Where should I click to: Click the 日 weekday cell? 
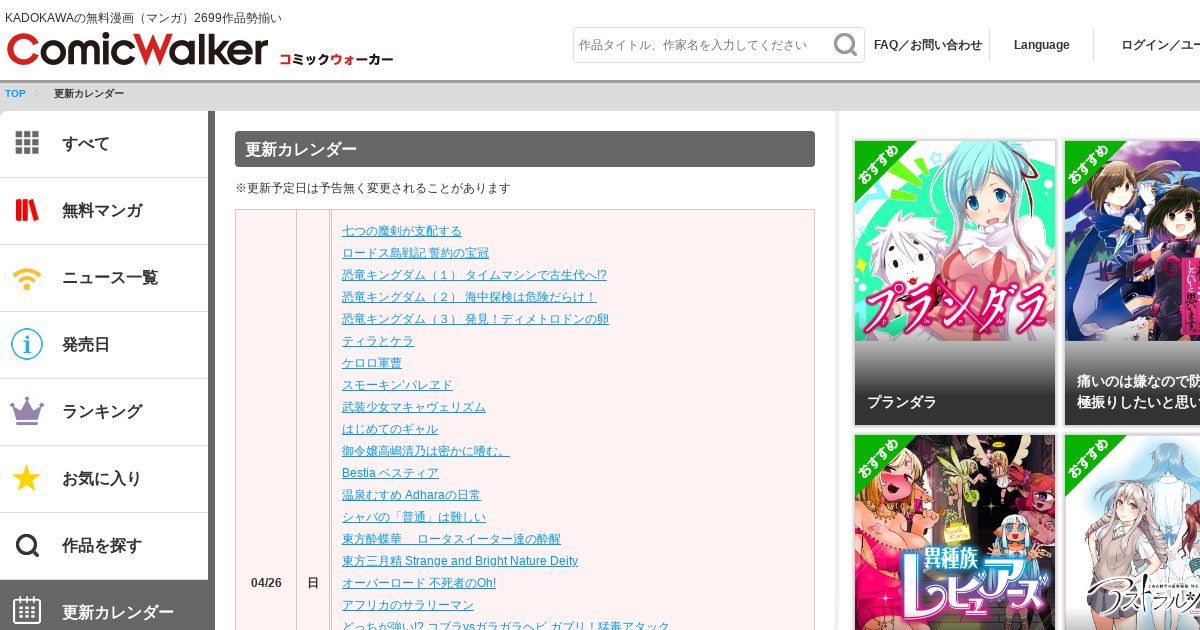click(313, 583)
